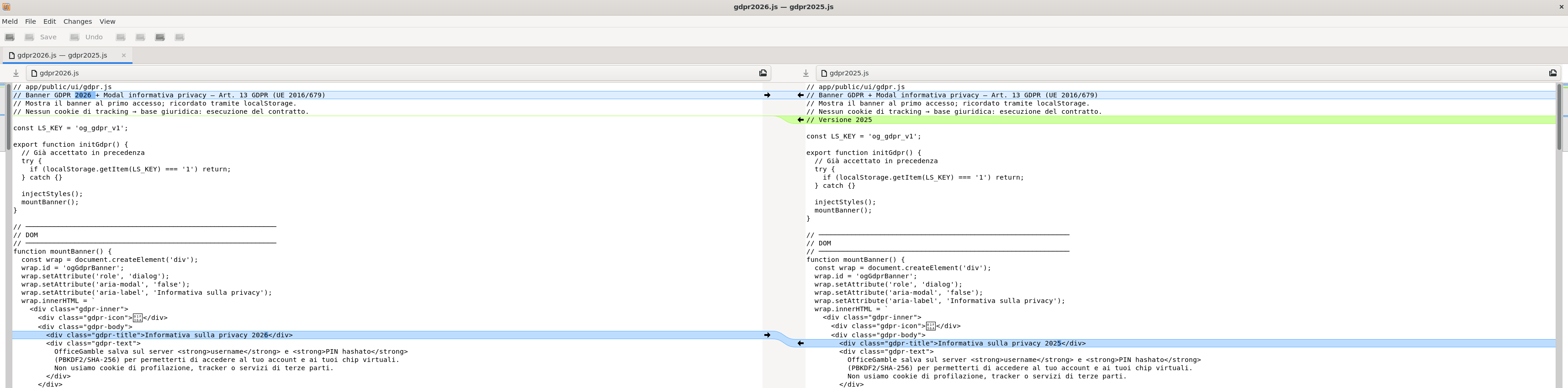
Task: Click the New comparison toolbar icon
Action: tap(10, 37)
